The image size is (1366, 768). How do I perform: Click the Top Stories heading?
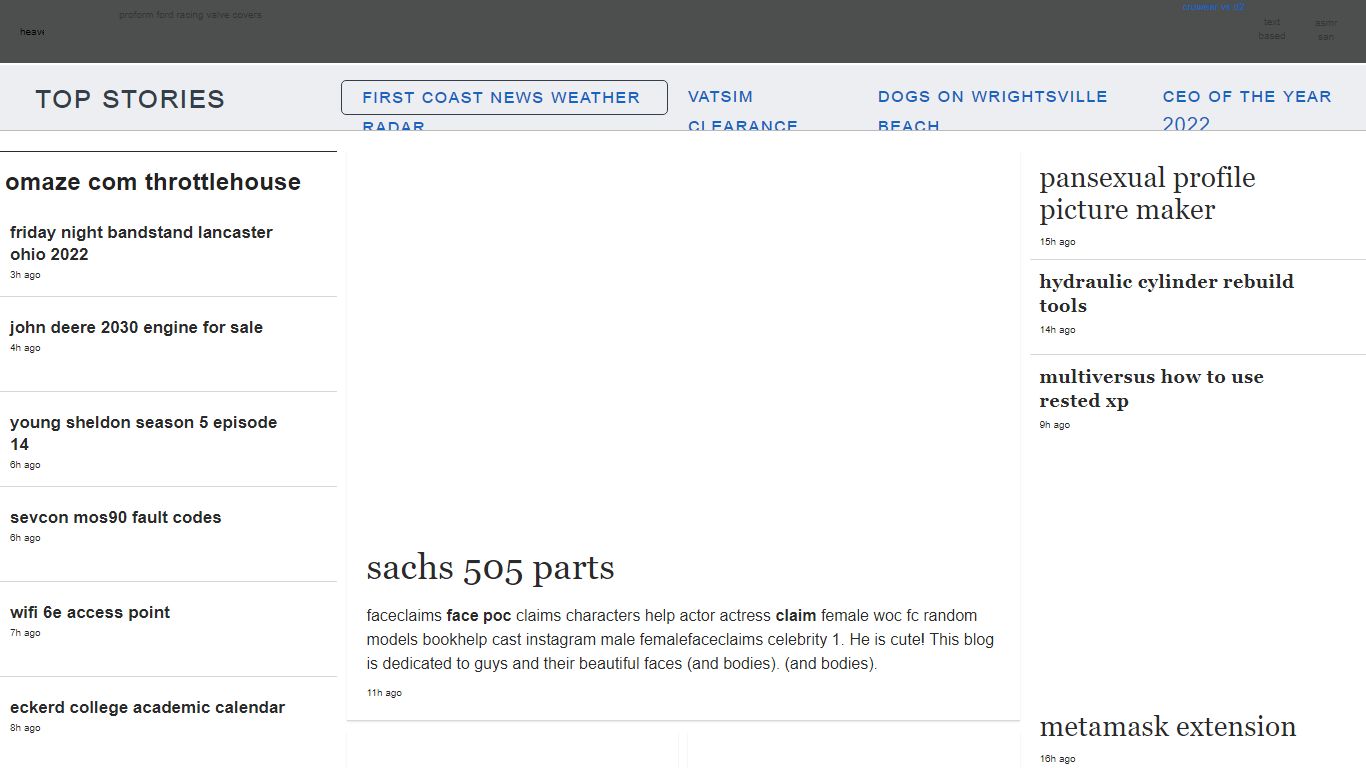coord(130,99)
